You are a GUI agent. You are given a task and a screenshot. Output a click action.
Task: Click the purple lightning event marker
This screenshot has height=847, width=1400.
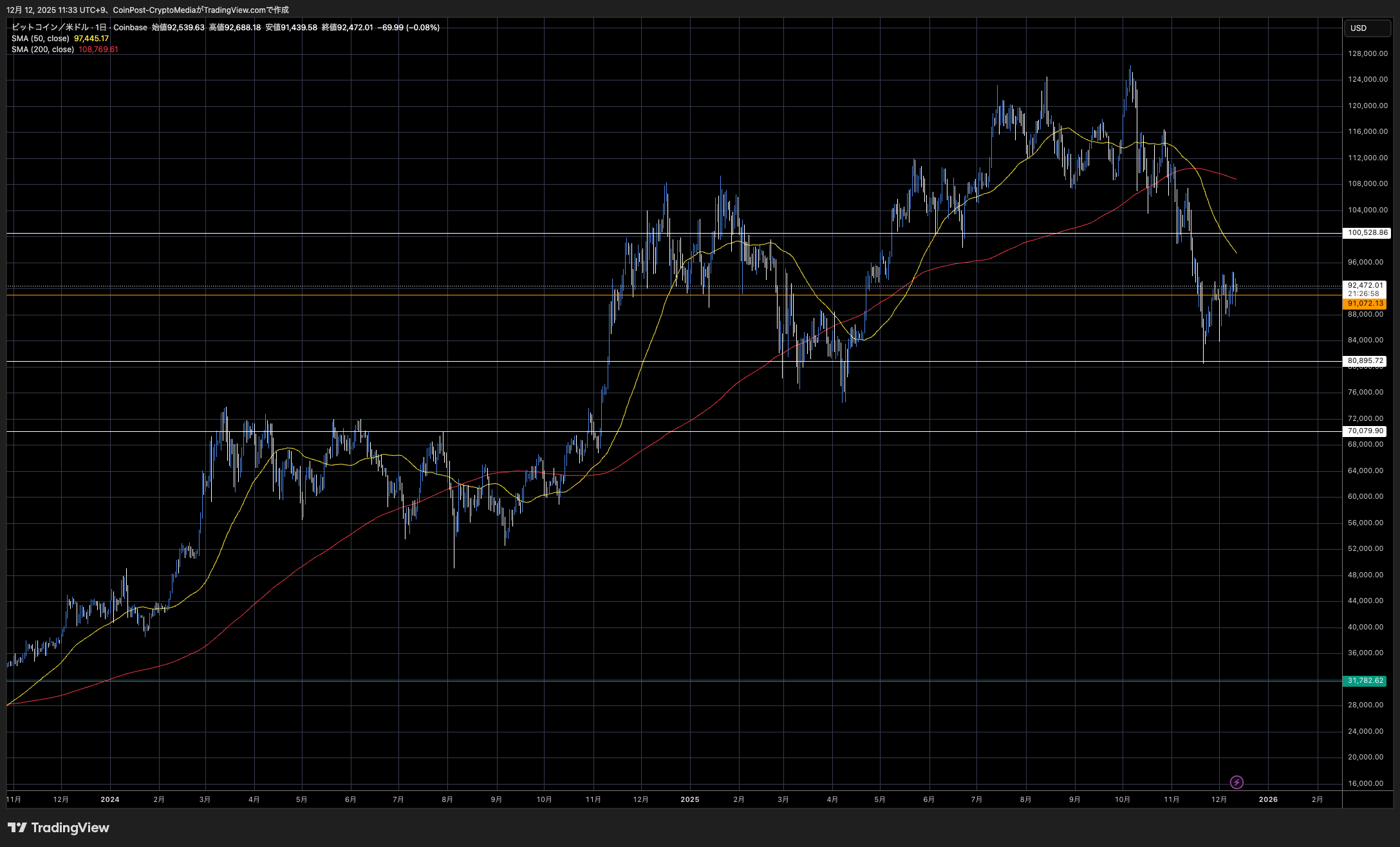click(x=1237, y=782)
